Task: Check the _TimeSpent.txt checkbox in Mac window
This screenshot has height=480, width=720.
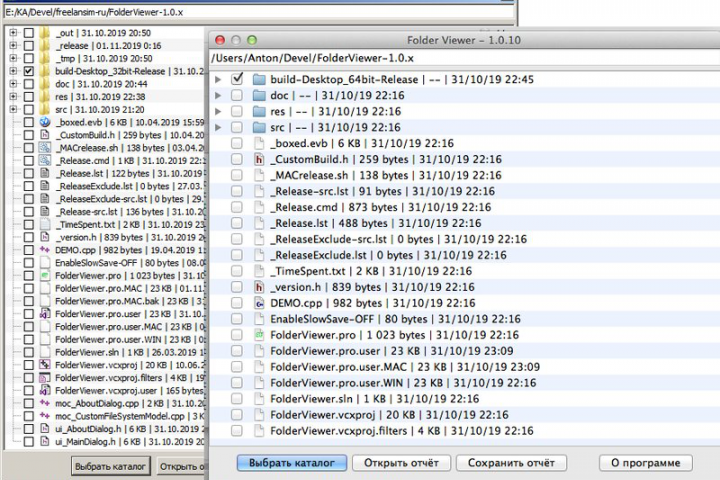Action: 237,271
